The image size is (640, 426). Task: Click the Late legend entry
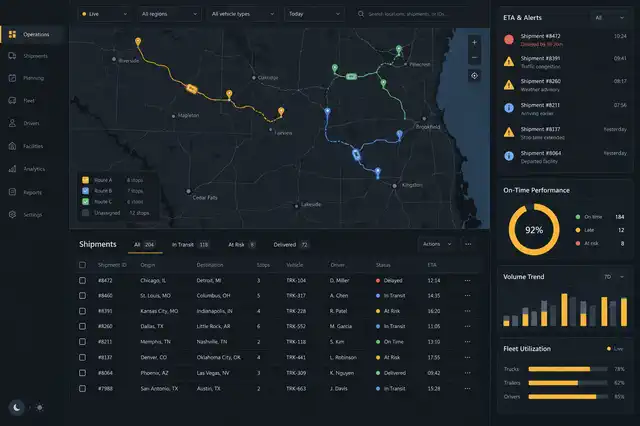click(600, 230)
